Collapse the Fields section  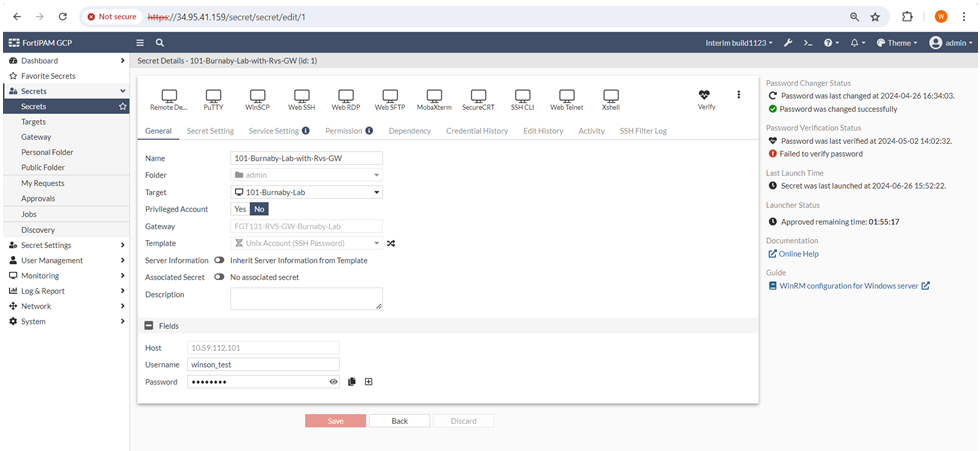149,325
